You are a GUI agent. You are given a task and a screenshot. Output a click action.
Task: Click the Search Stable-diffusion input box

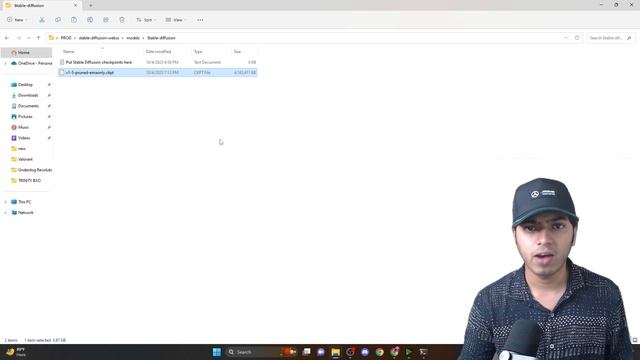611,38
